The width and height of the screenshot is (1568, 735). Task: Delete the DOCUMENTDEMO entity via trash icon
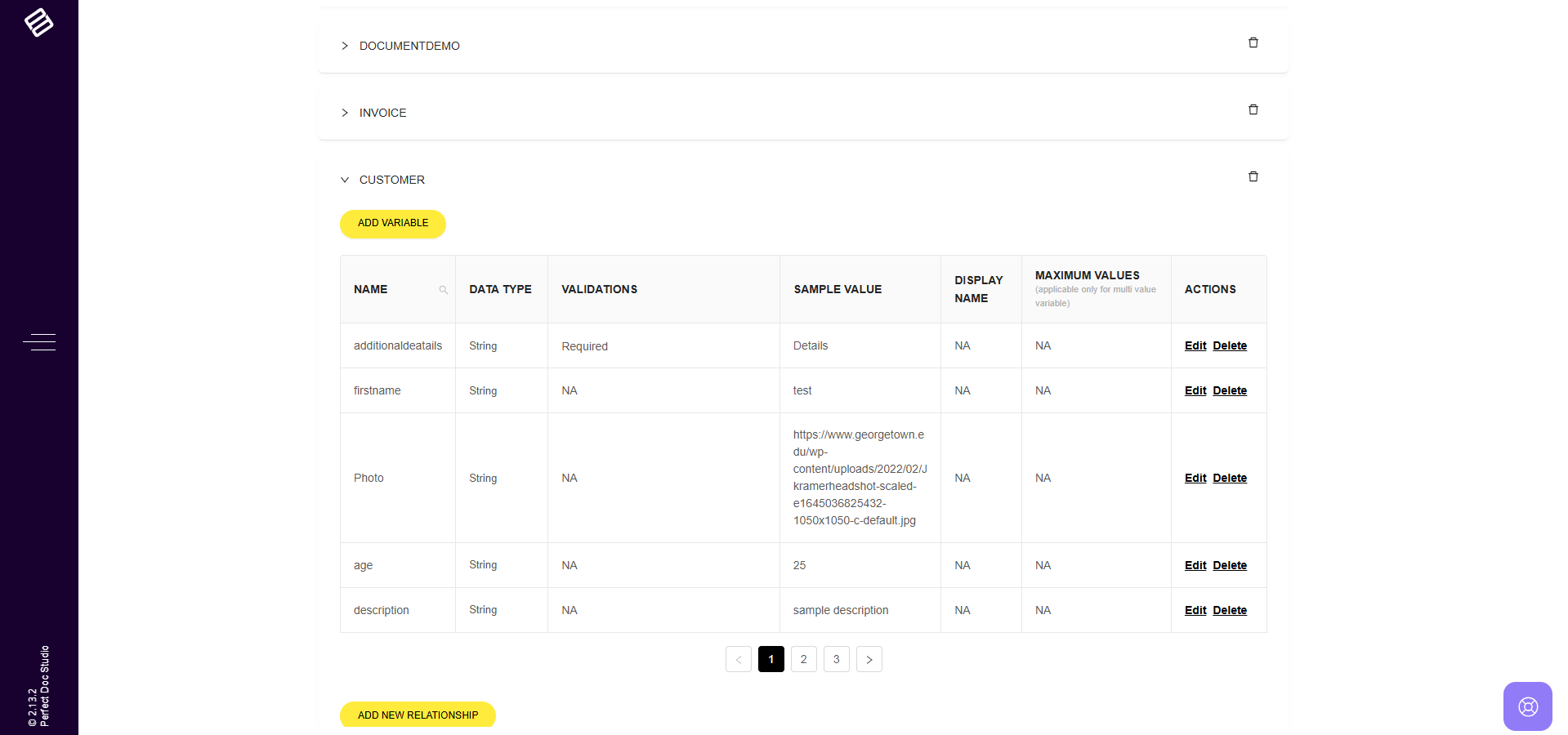pyautogui.click(x=1253, y=43)
